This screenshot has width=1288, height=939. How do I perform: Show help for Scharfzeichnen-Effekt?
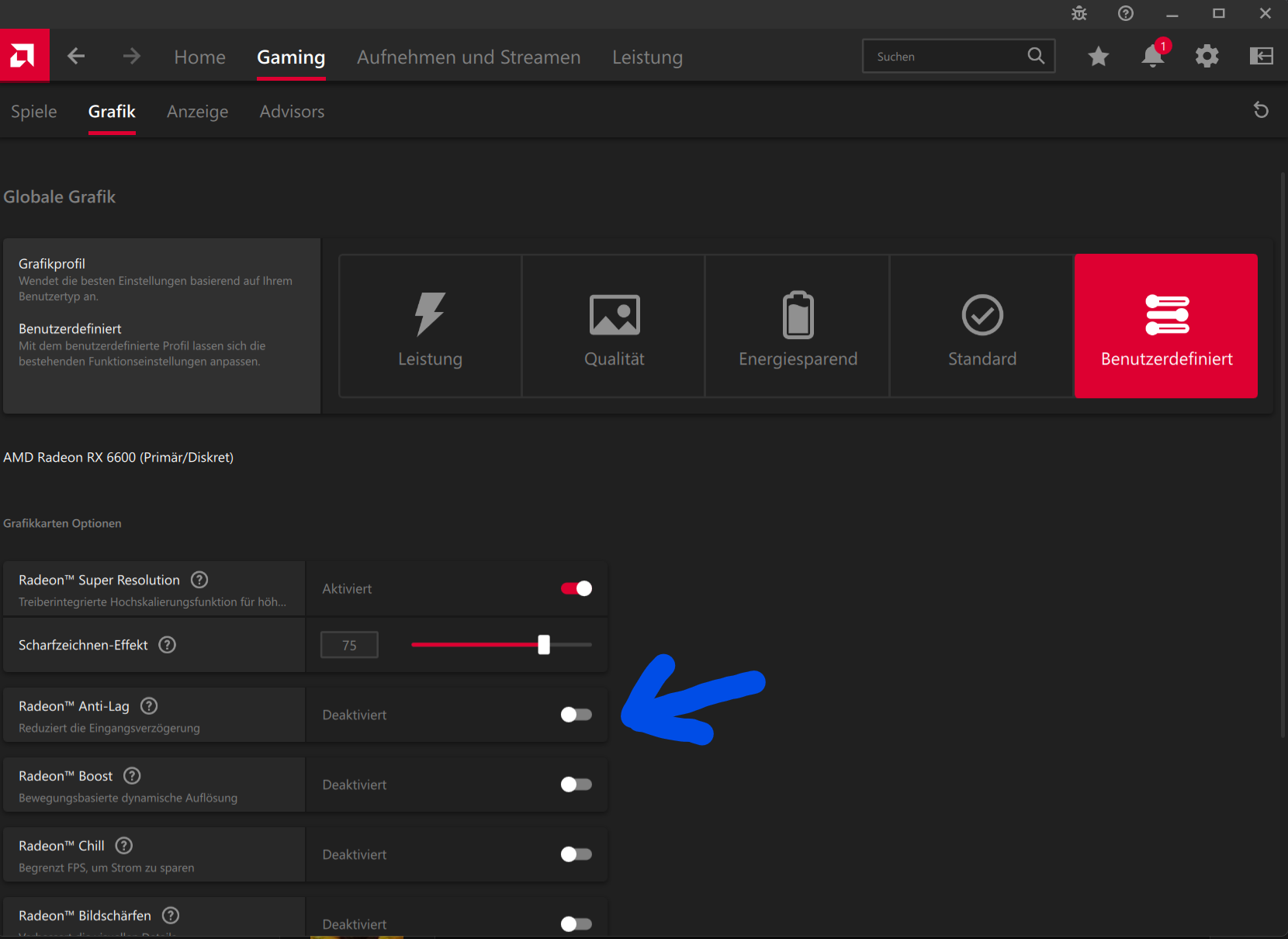(x=168, y=645)
